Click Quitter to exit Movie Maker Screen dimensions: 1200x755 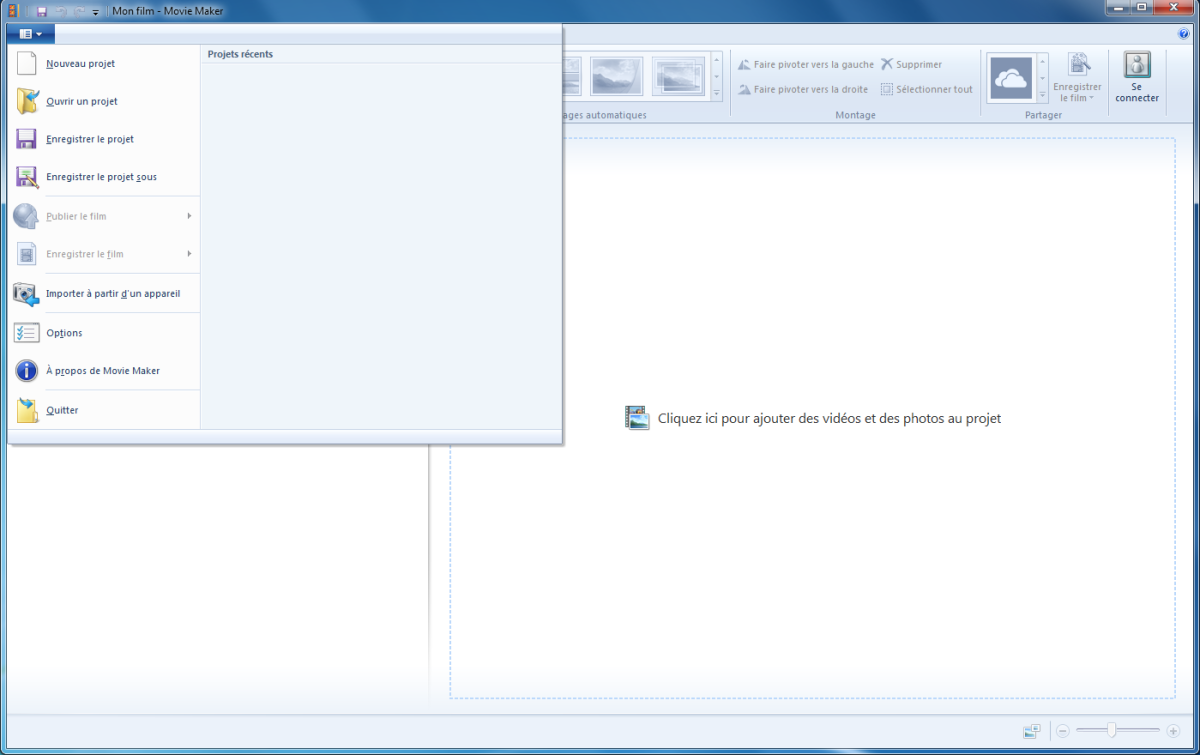[x=104, y=410]
